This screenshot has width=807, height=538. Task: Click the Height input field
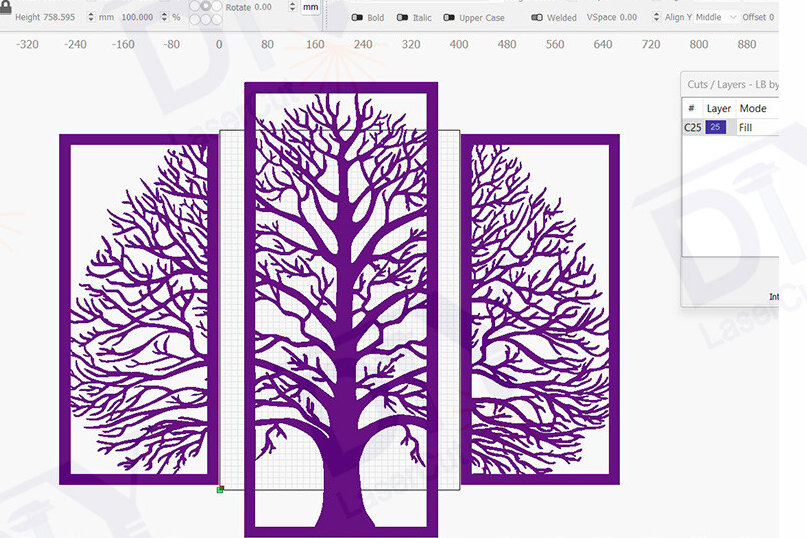tap(60, 17)
